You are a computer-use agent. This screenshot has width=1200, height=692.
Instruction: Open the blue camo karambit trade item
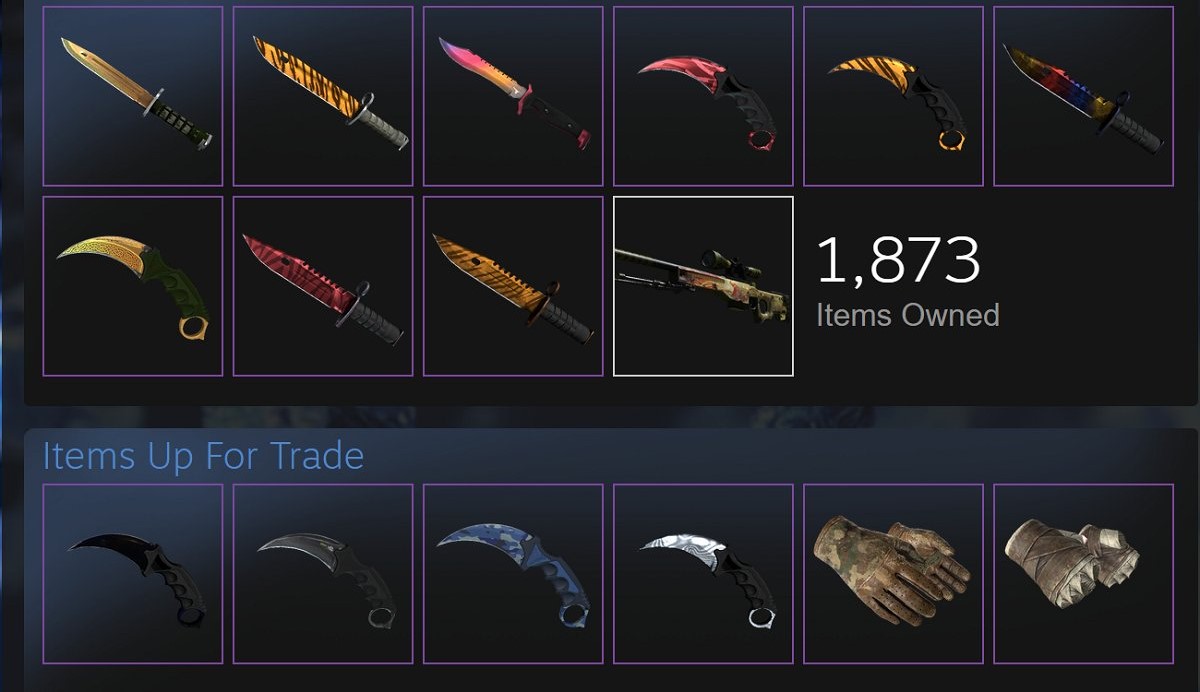[x=513, y=574]
